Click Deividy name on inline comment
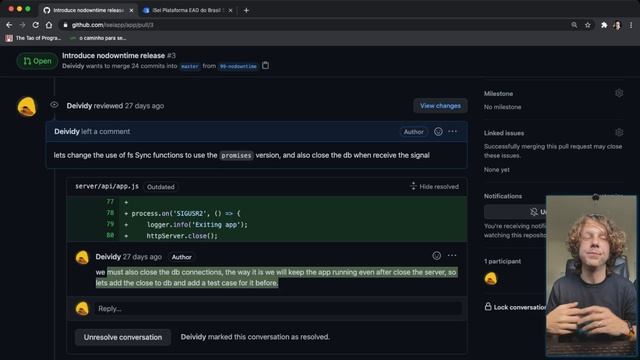 [108, 257]
